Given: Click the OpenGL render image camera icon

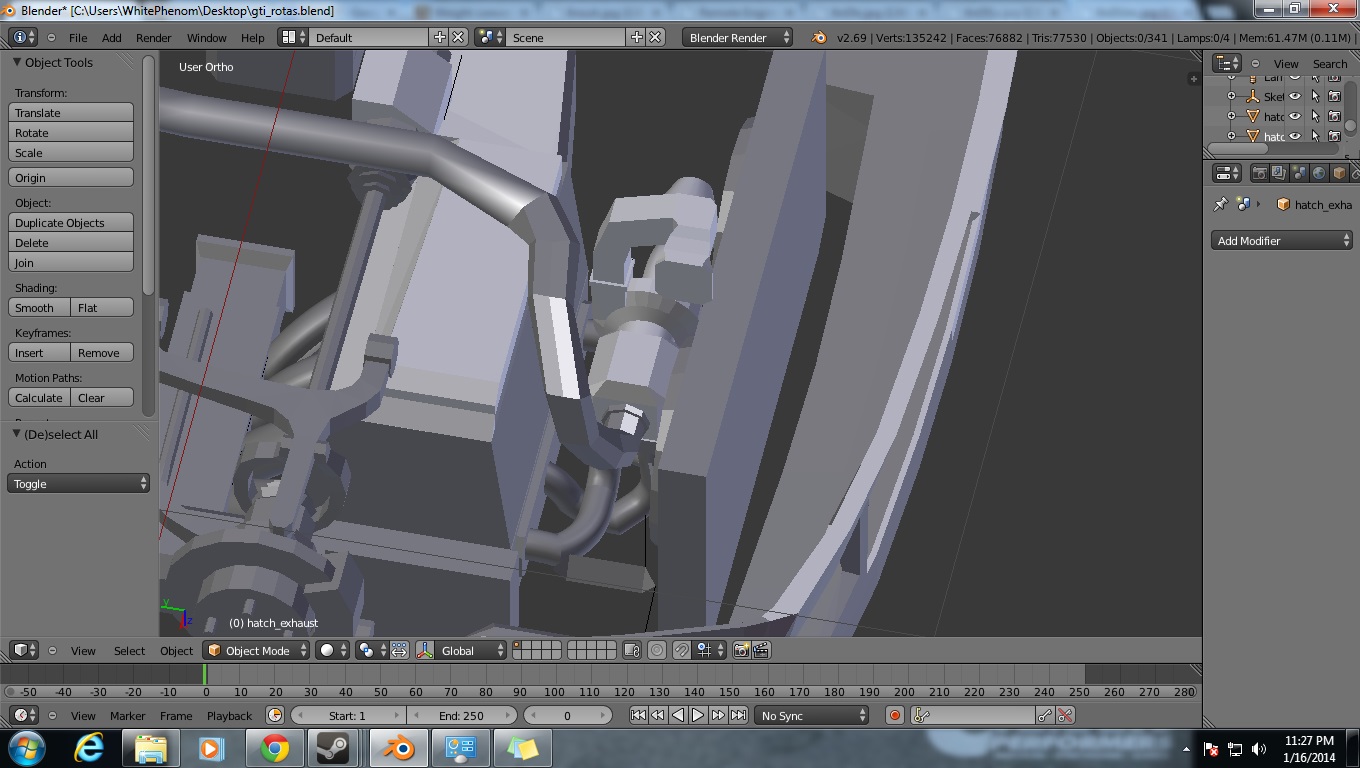Looking at the screenshot, I should tap(741, 650).
